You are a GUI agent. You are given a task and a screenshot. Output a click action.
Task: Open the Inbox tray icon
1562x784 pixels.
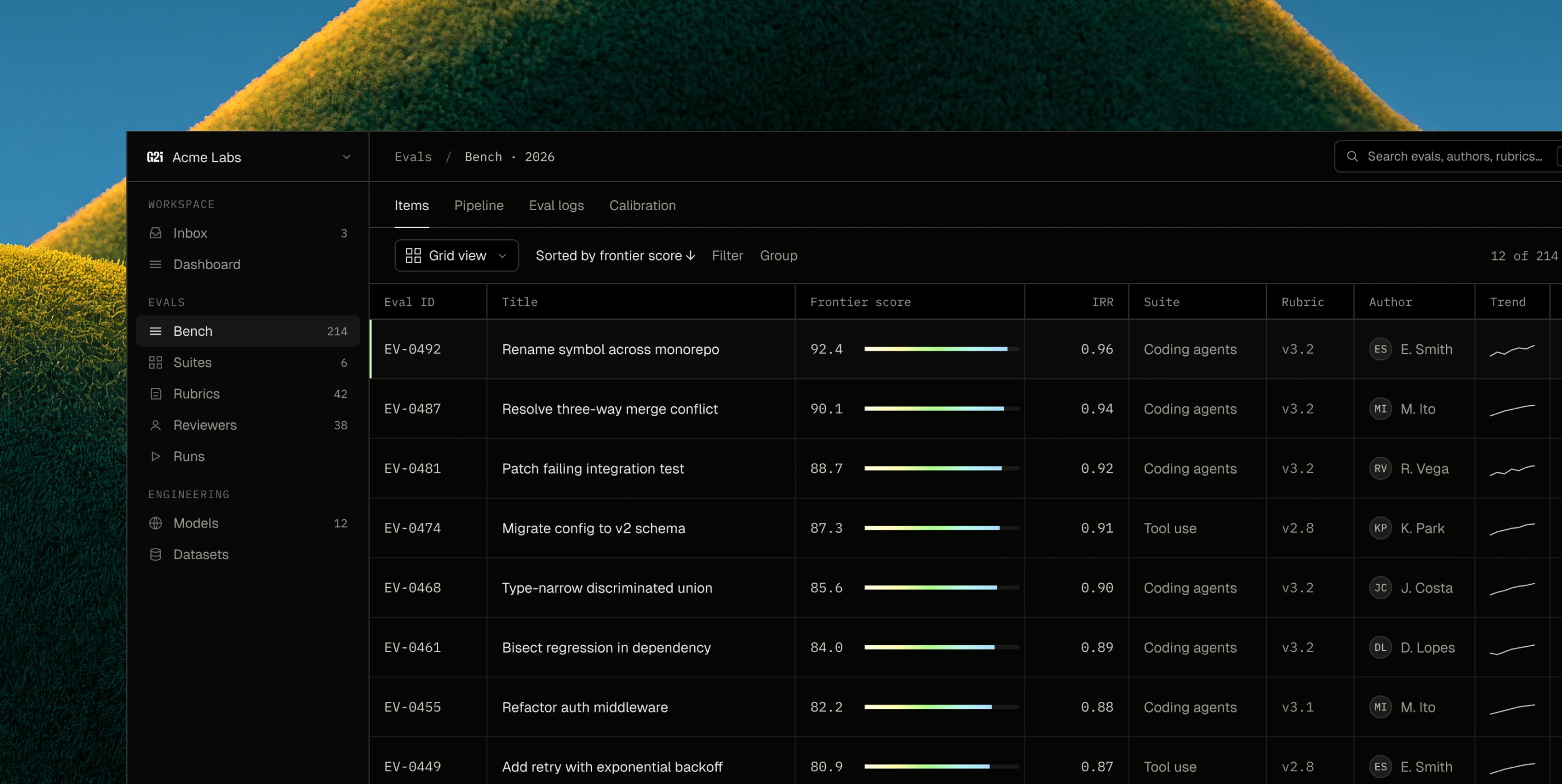pos(155,233)
